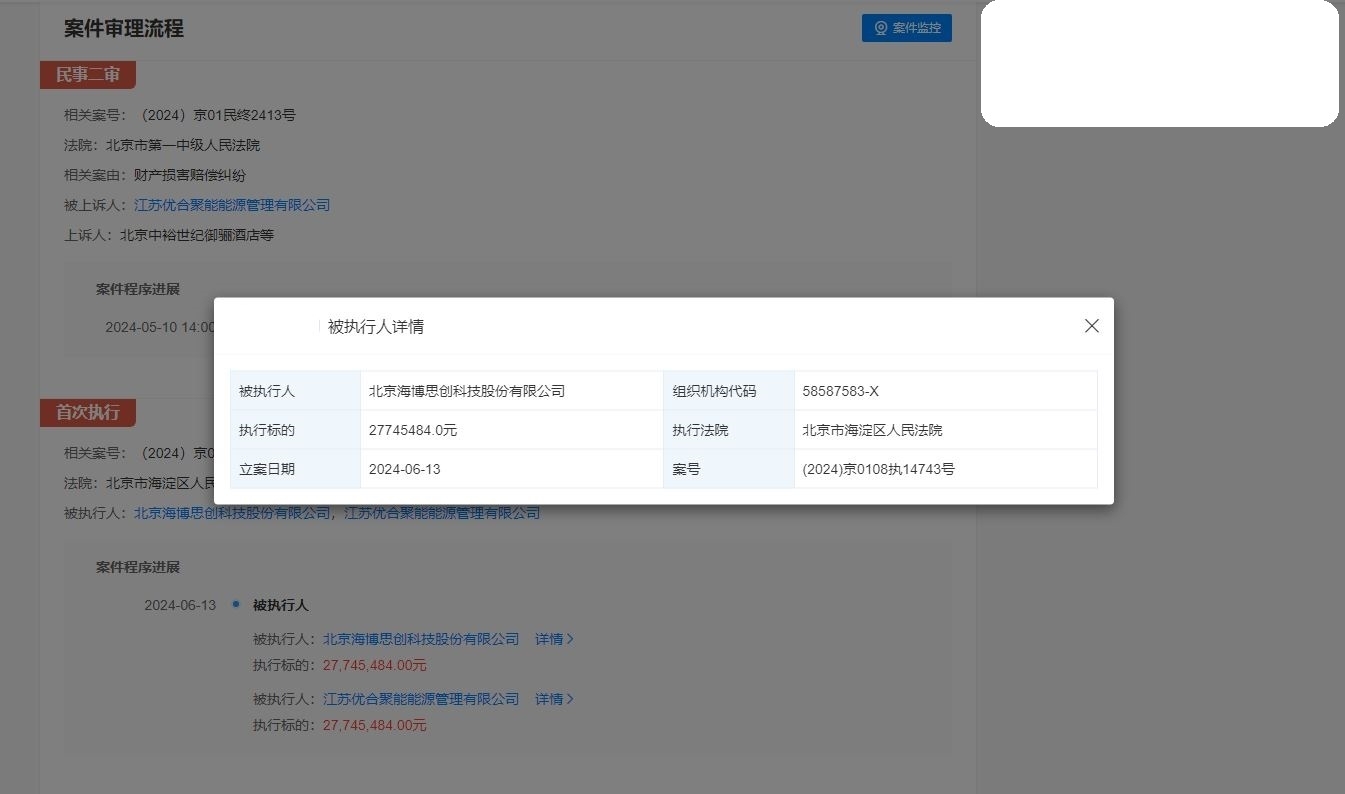Click the court 北京市第一中级人民法院
The height and width of the screenshot is (794, 1345).
183,145
